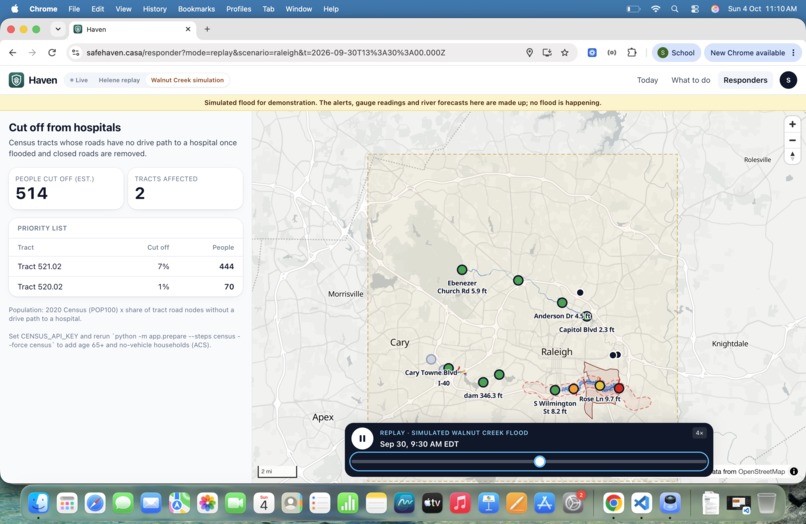Screen dimensions: 806x524
Task: Select Tract 520.02 row
Action: tap(125, 287)
